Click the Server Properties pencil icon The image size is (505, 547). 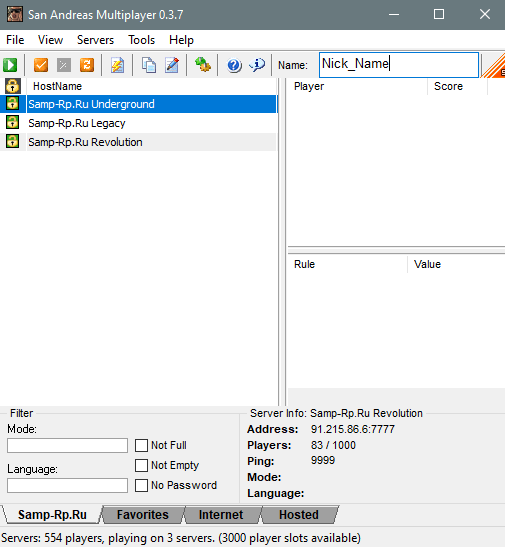click(x=172, y=65)
